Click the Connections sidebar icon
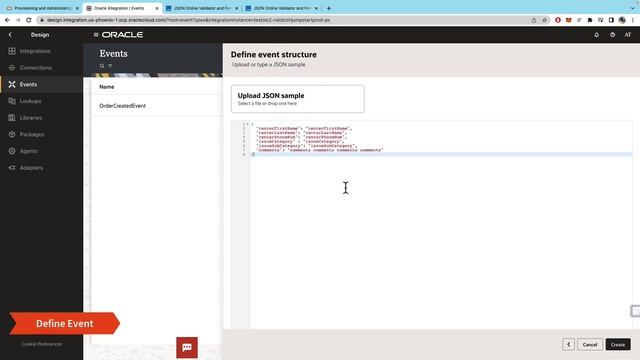Viewport: 640px width, 360px height. [12, 68]
